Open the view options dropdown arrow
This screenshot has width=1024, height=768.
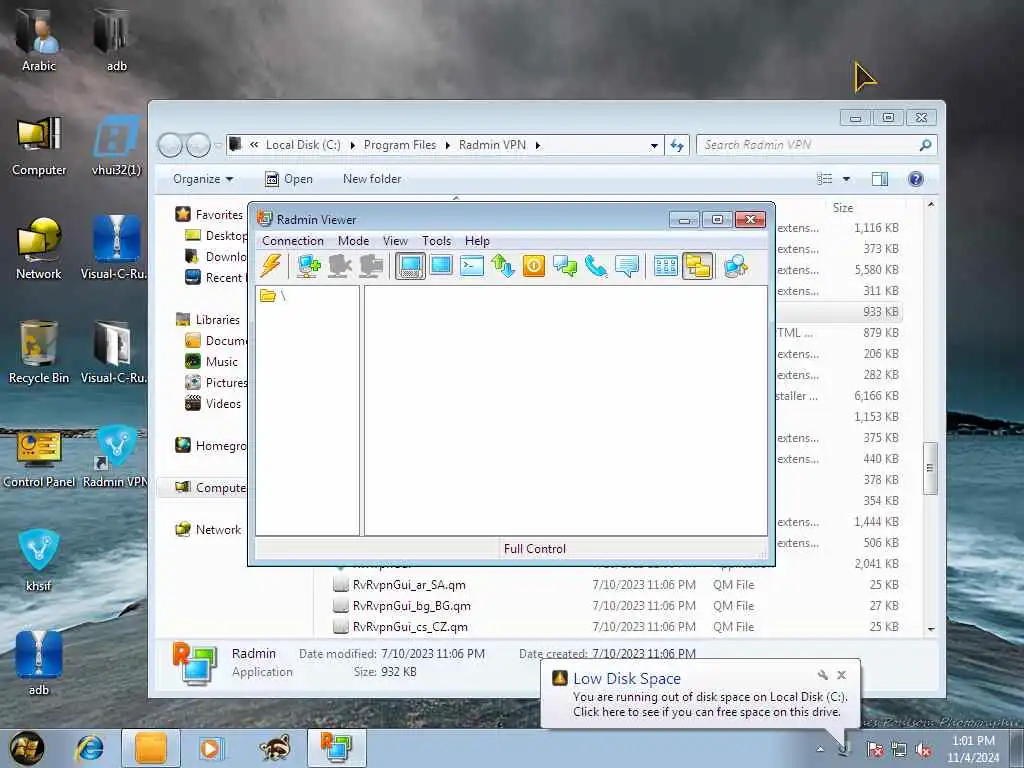coord(846,179)
